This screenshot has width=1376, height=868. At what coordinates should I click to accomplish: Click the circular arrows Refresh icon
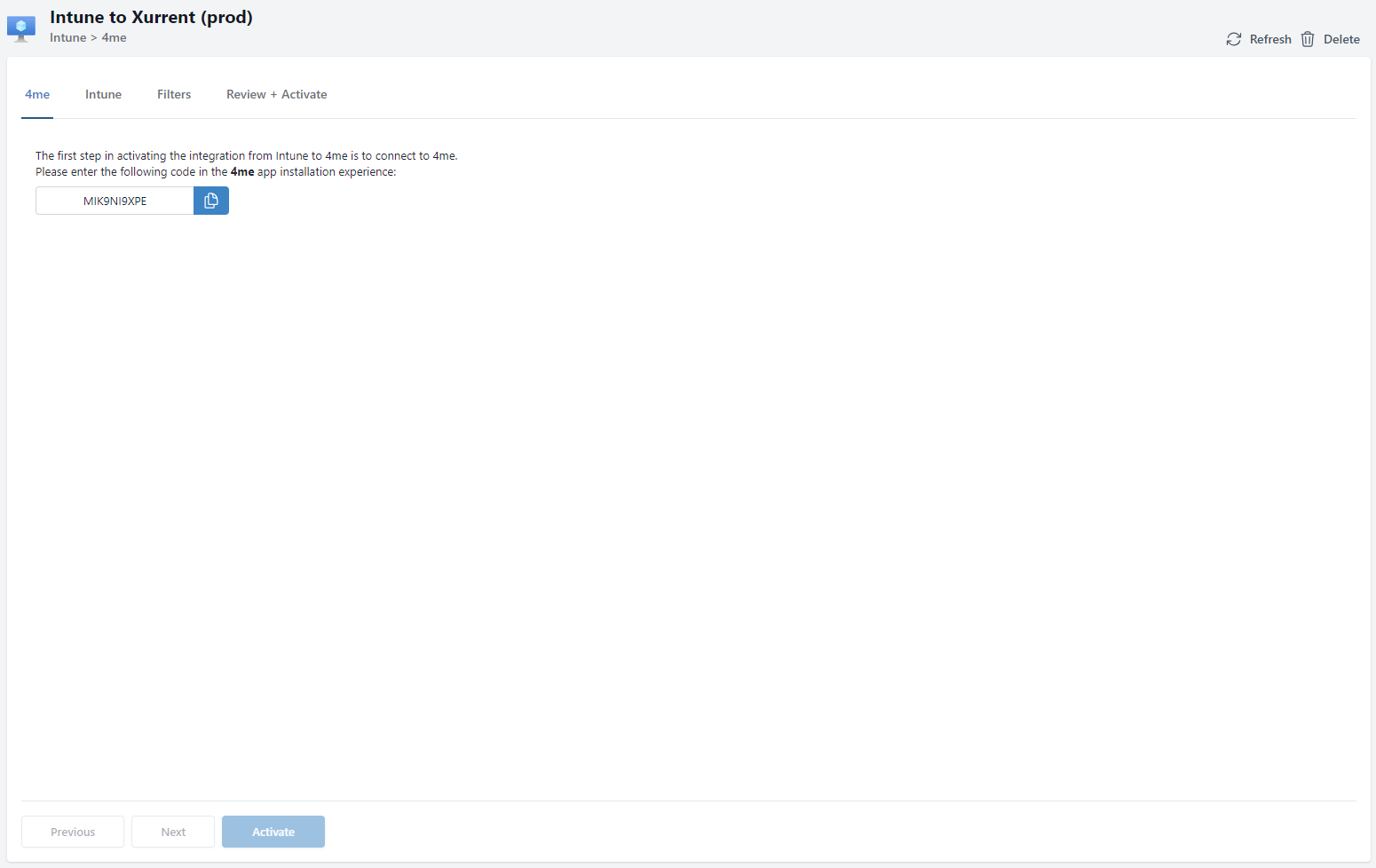pos(1234,39)
